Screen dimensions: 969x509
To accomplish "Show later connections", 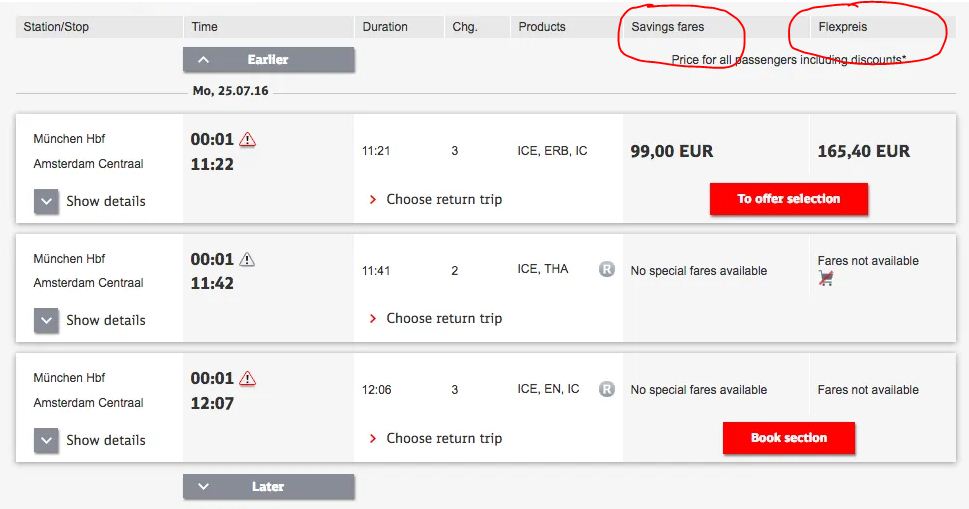I will coord(268,487).
